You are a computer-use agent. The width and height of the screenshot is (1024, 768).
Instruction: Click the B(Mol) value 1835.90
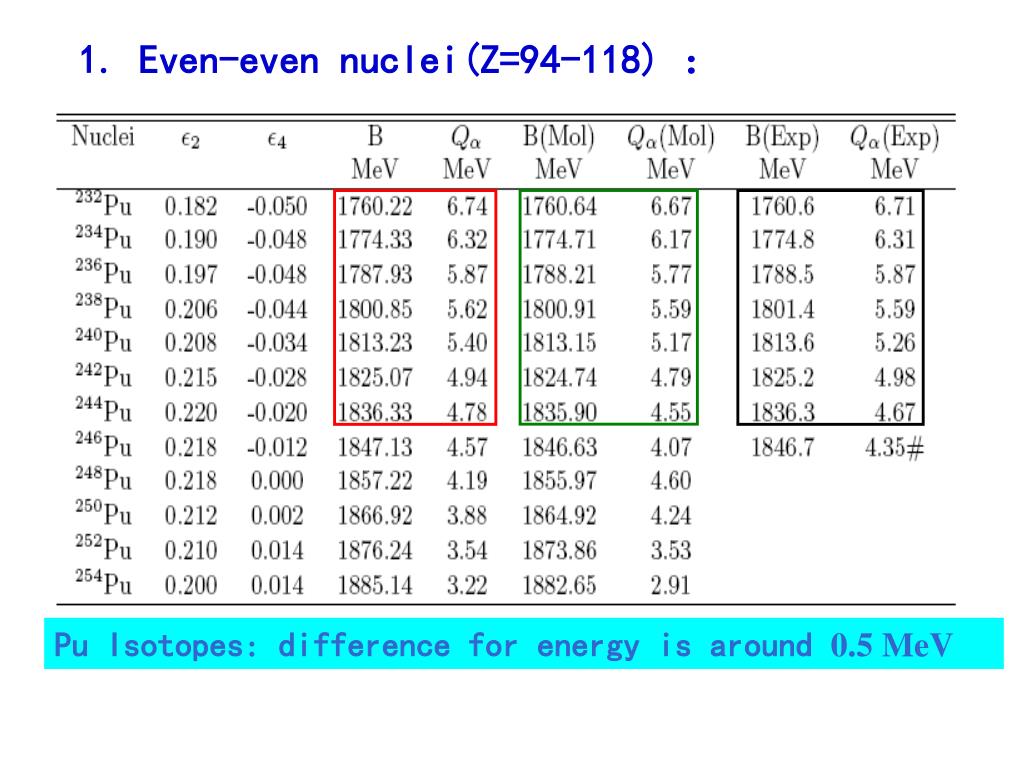pos(559,412)
